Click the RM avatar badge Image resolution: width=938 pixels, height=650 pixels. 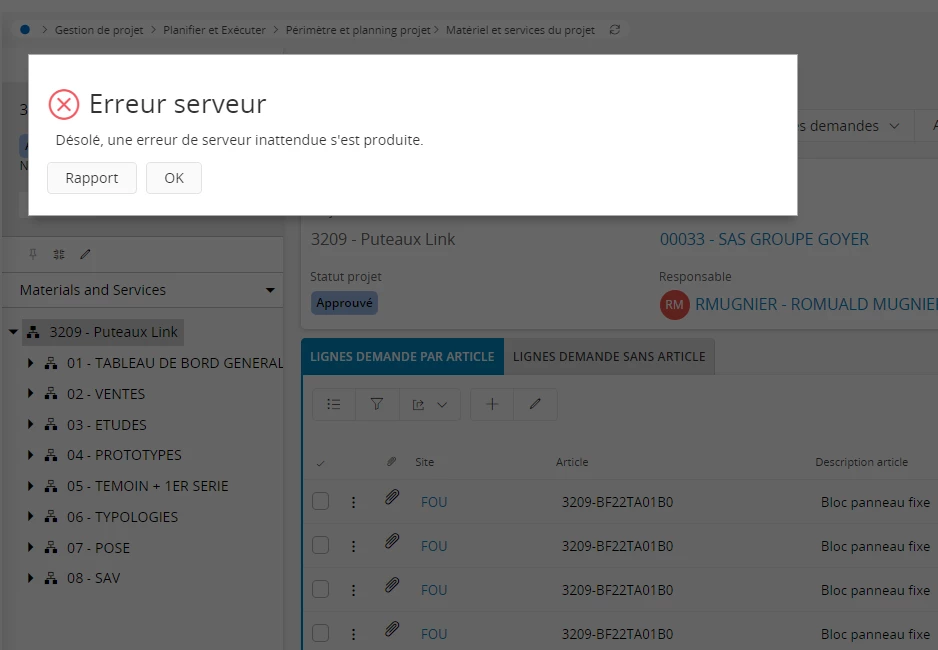click(x=674, y=305)
